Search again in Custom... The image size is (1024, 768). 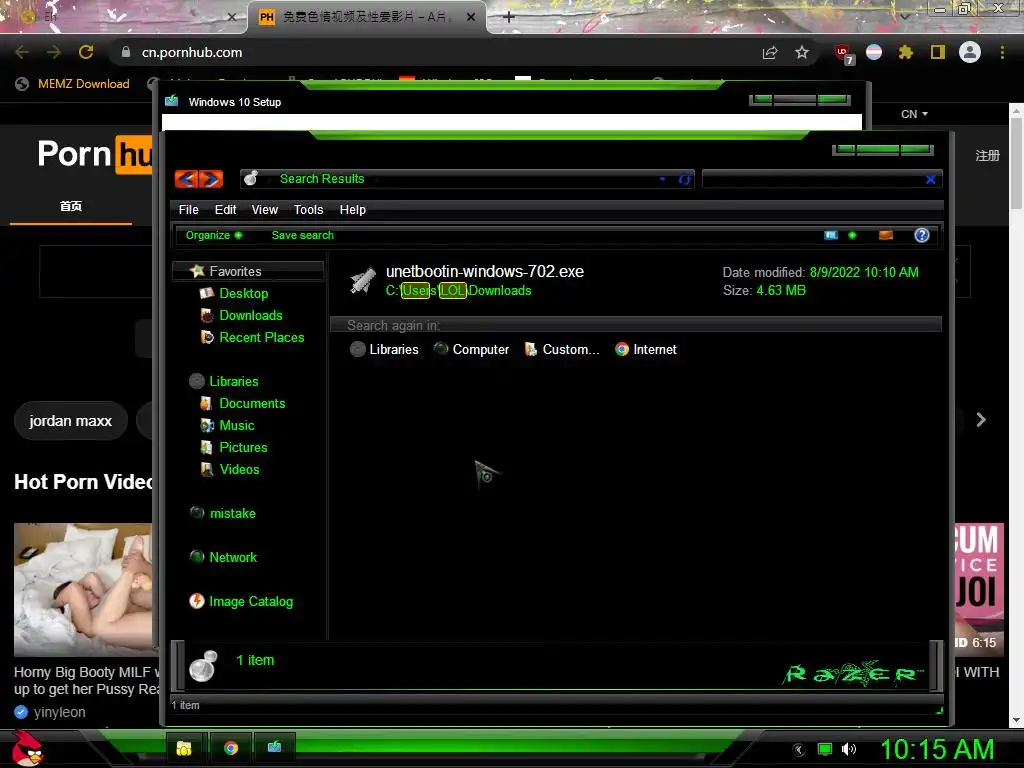tap(562, 349)
